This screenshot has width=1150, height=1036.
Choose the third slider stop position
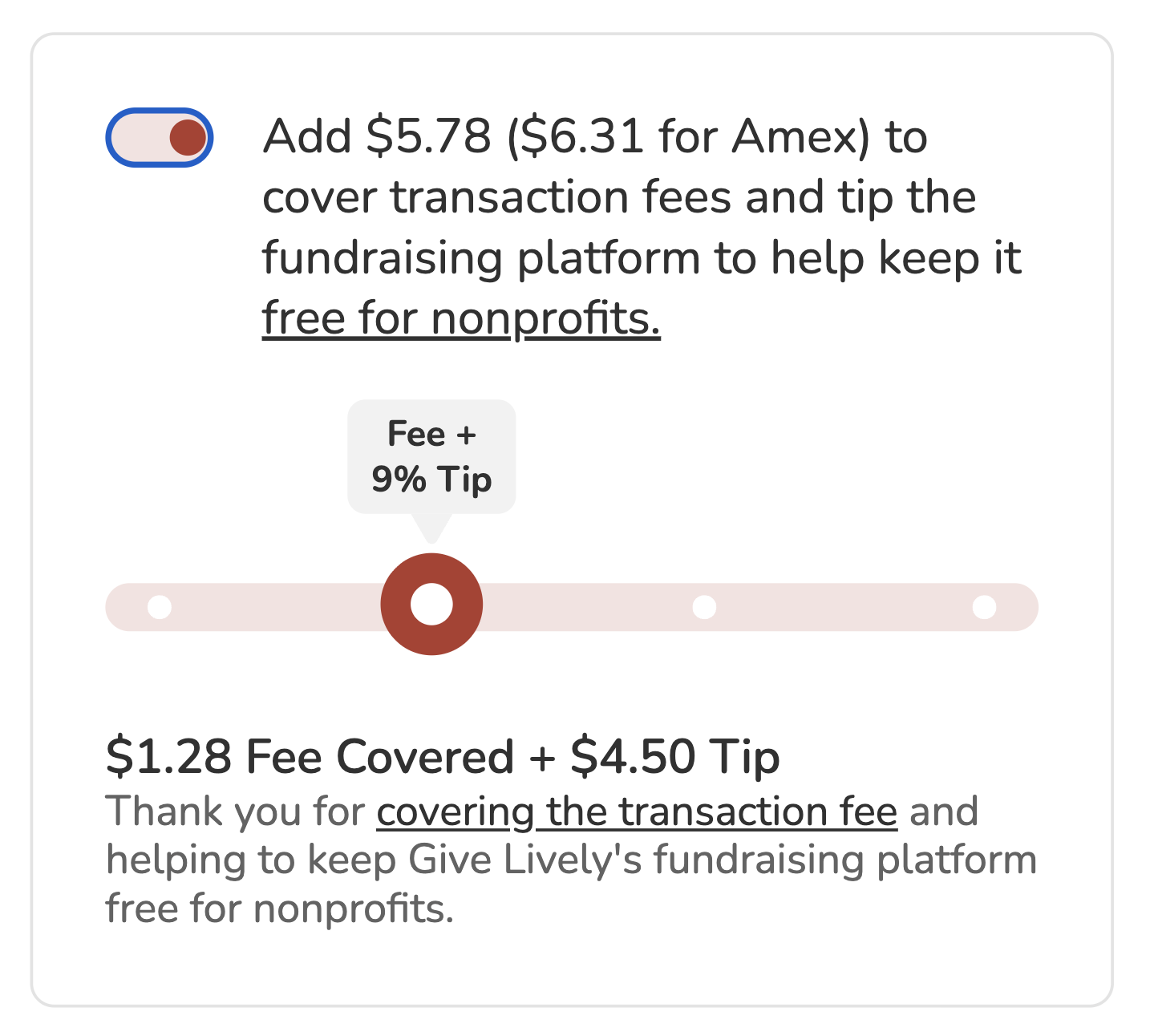[703, 607]
